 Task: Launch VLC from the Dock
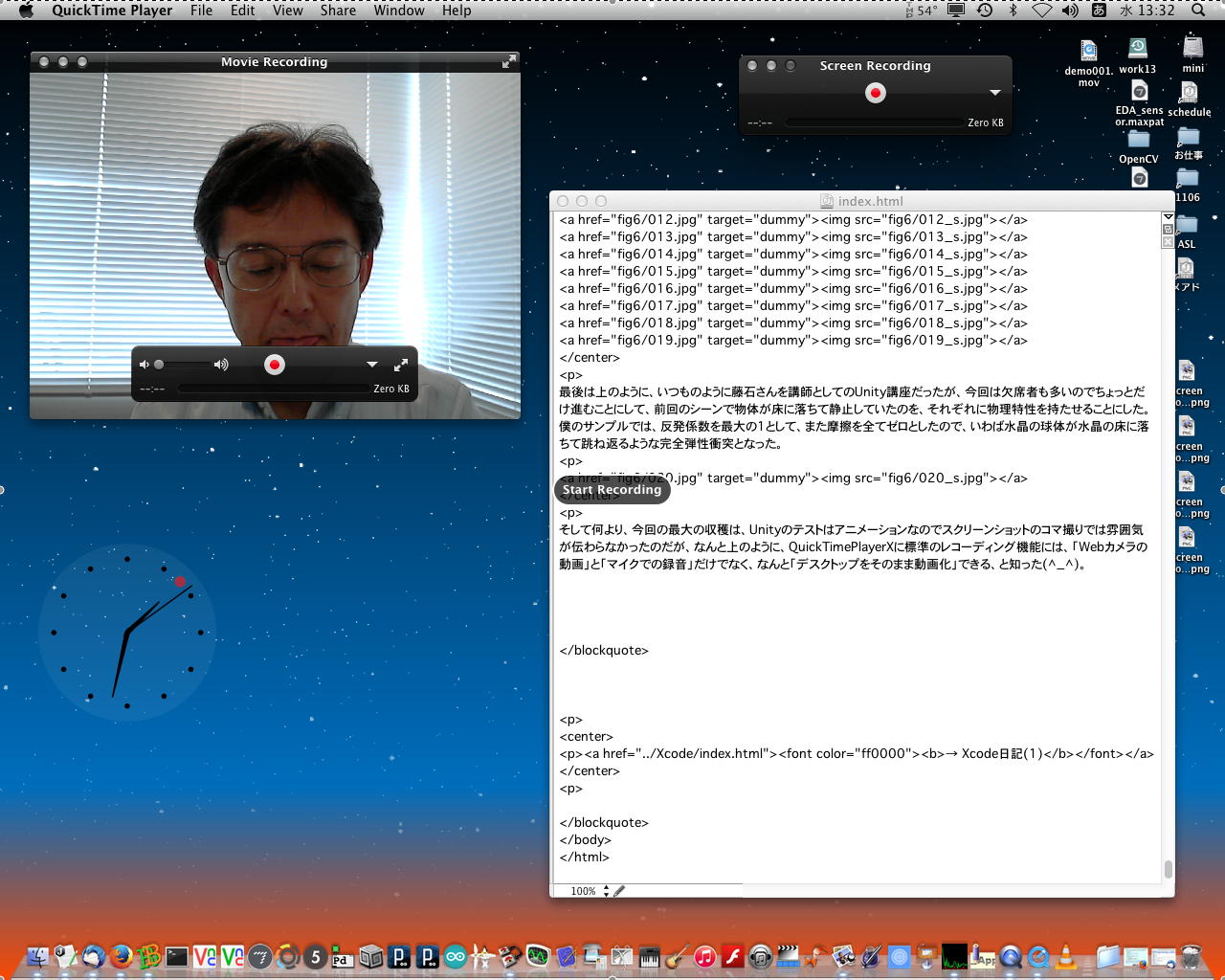(x=1065, y=956)
